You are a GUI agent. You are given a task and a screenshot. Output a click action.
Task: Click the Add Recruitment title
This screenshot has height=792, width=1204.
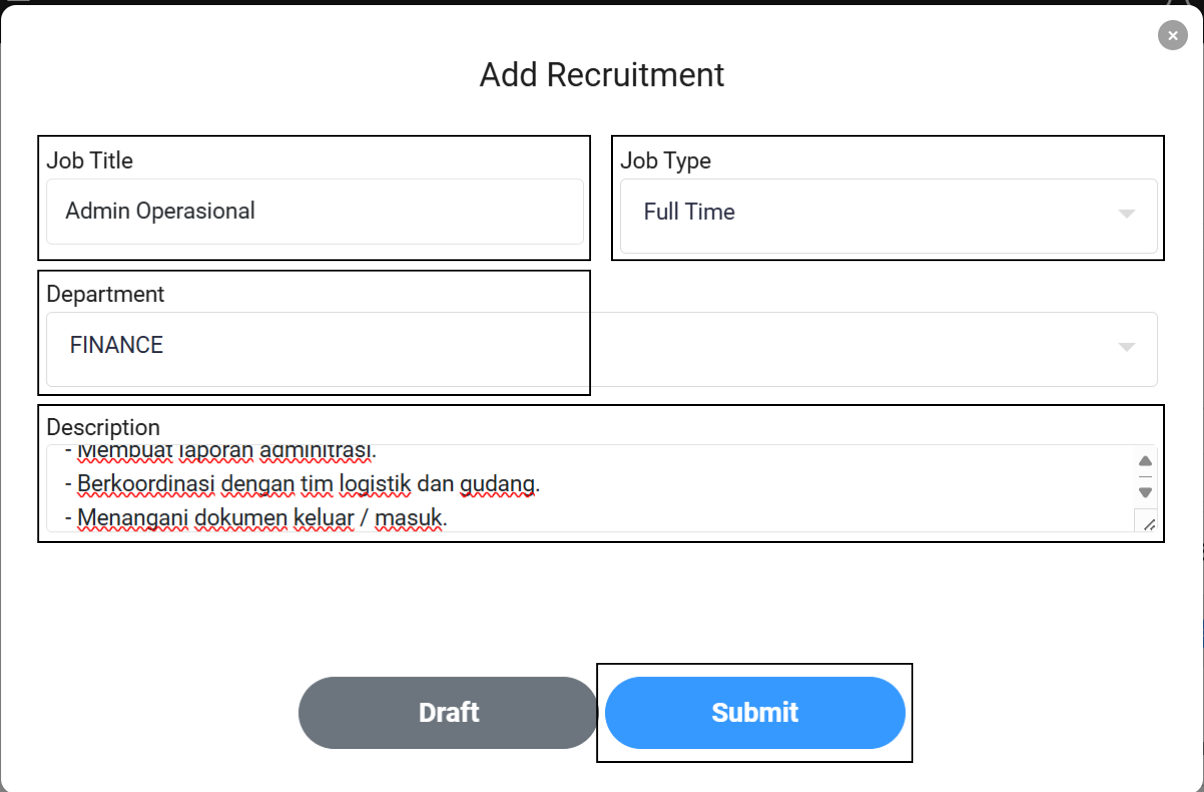click(x=601, y=75)
